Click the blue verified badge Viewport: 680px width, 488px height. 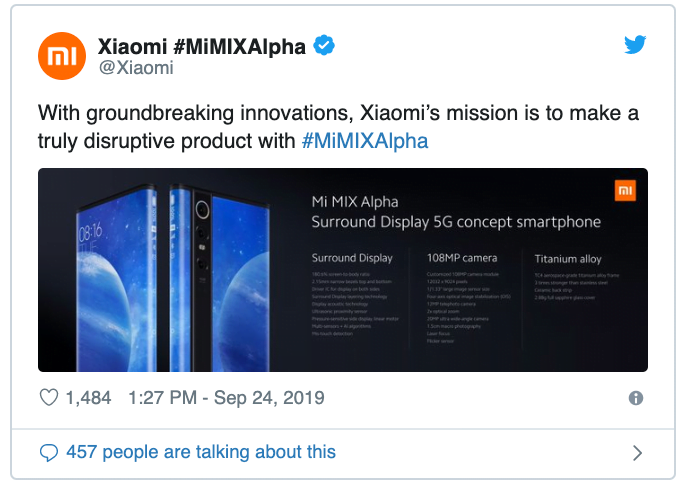tap(324, 46)
